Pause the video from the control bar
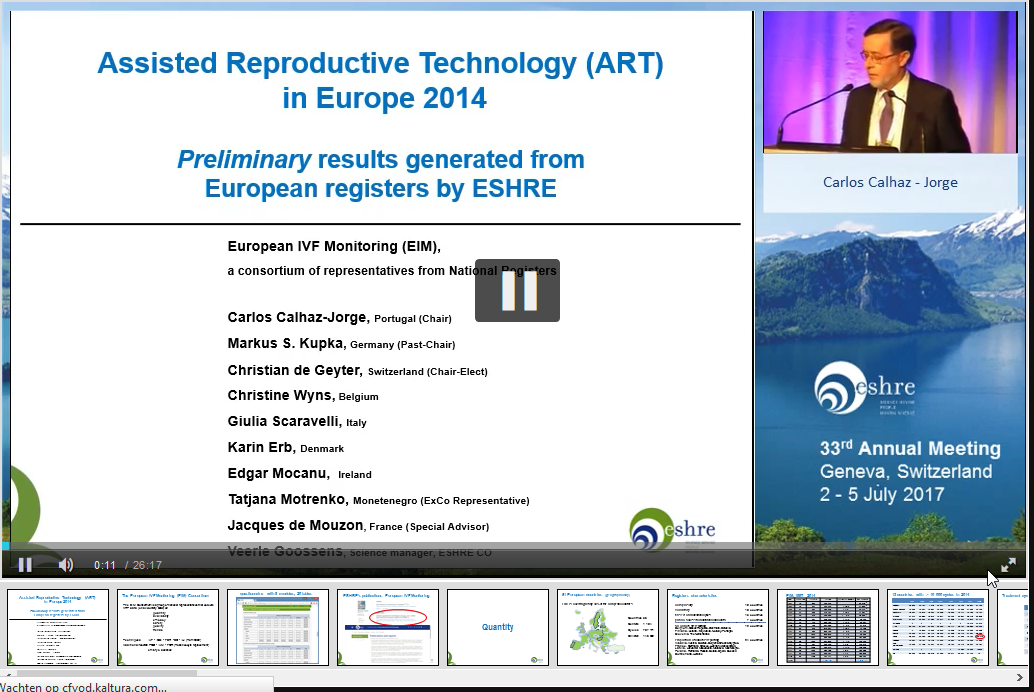 tap(25, 565)
